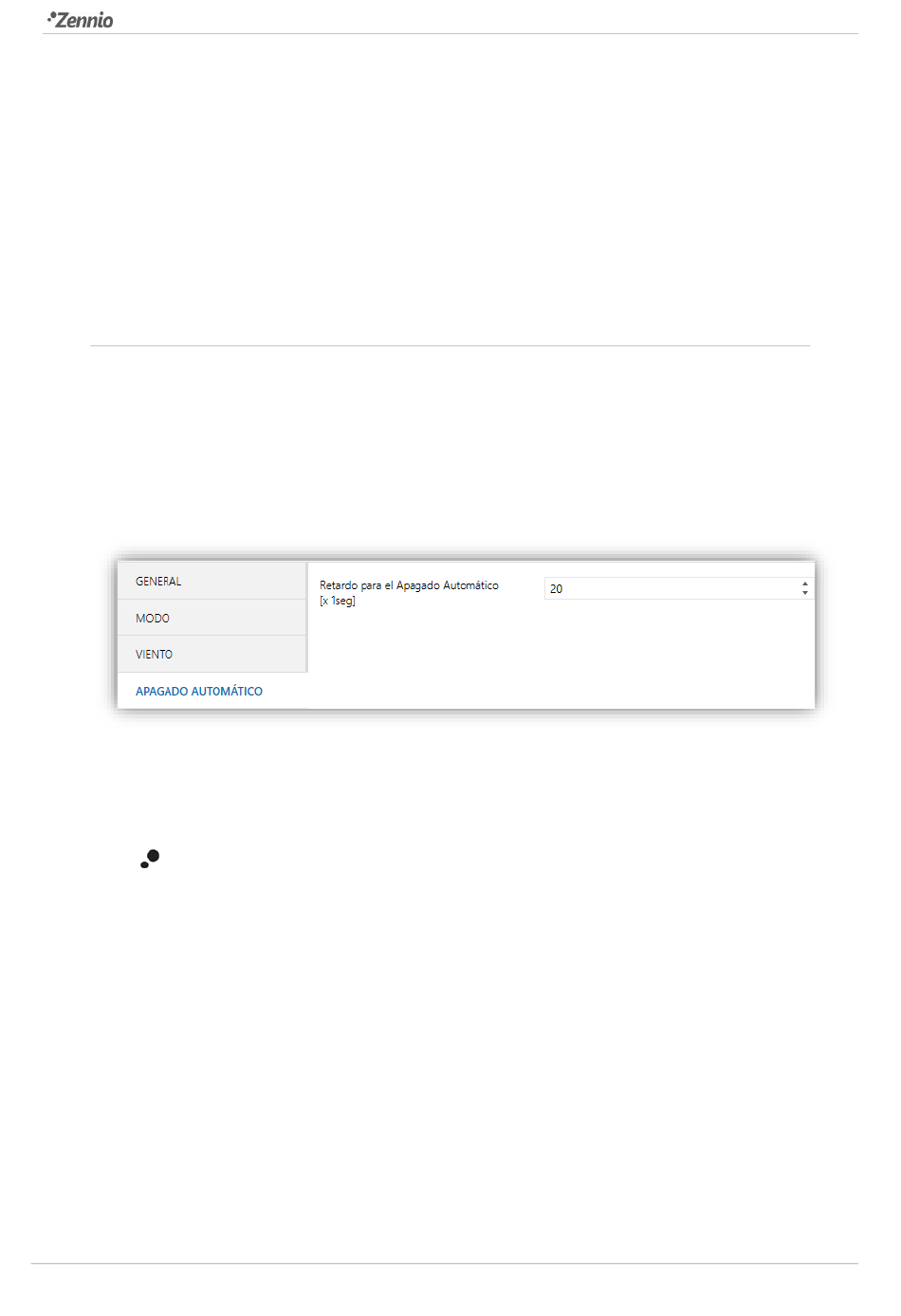The height and width of the screenshot is (1316, 901).
Task: Click the dots emblem of Zennio logo
Action: click(x=51, y=16)
